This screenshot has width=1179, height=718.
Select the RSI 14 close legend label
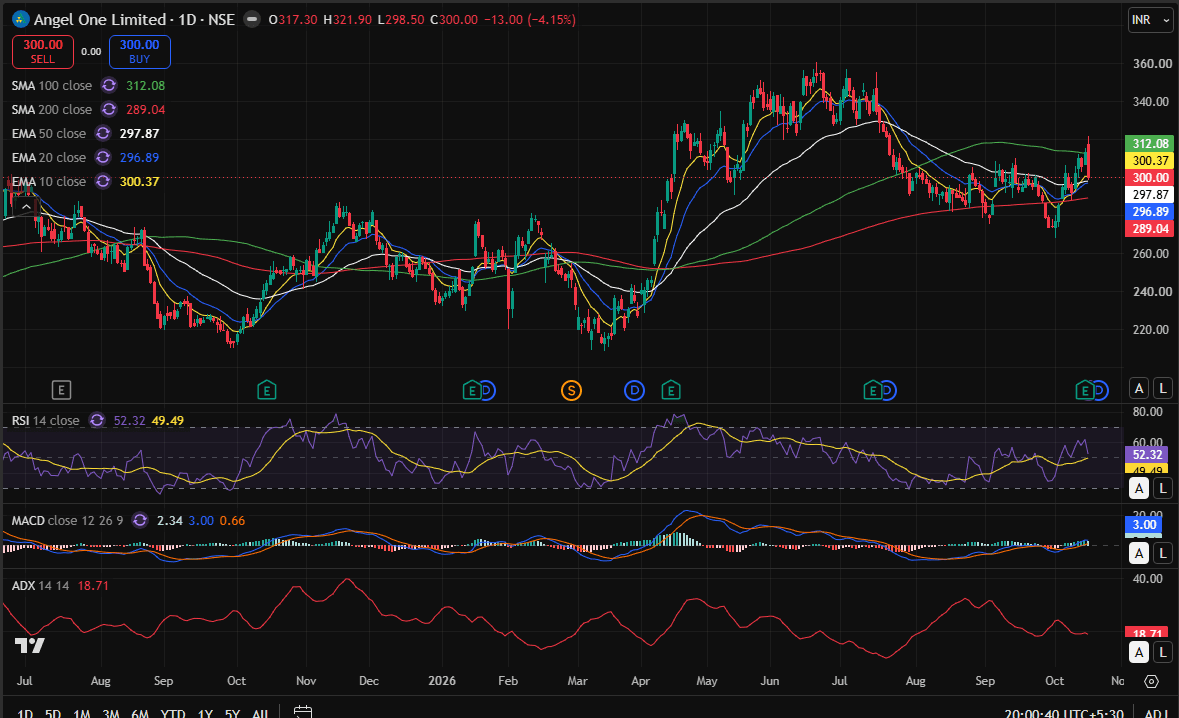point(46,420)
